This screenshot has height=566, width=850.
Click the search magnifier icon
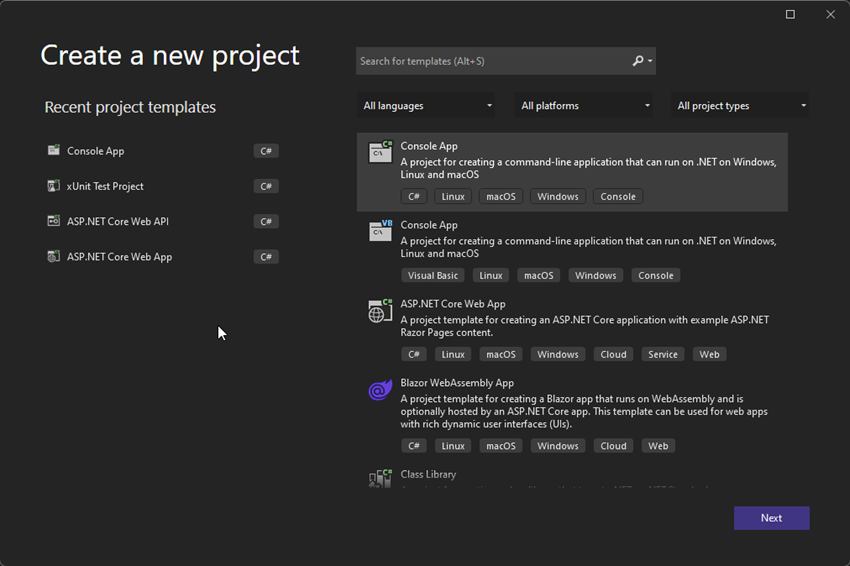tap(638, 61)
